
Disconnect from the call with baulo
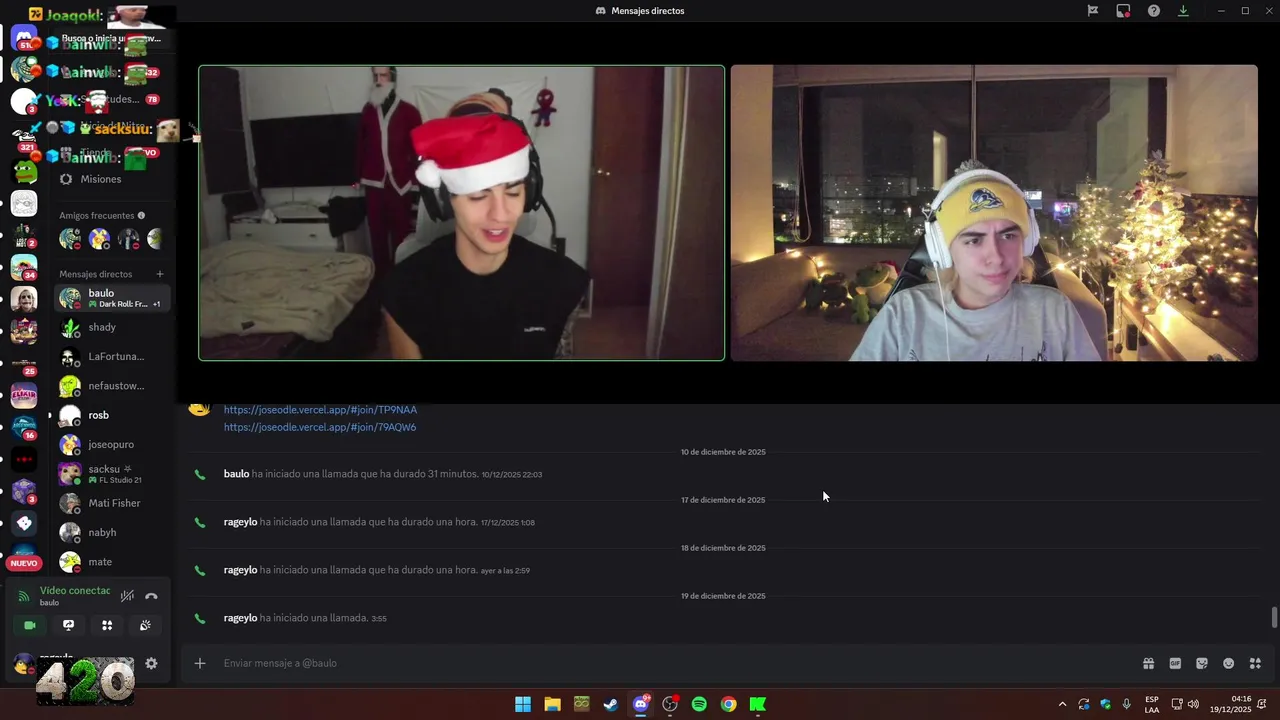coord(151,596)
